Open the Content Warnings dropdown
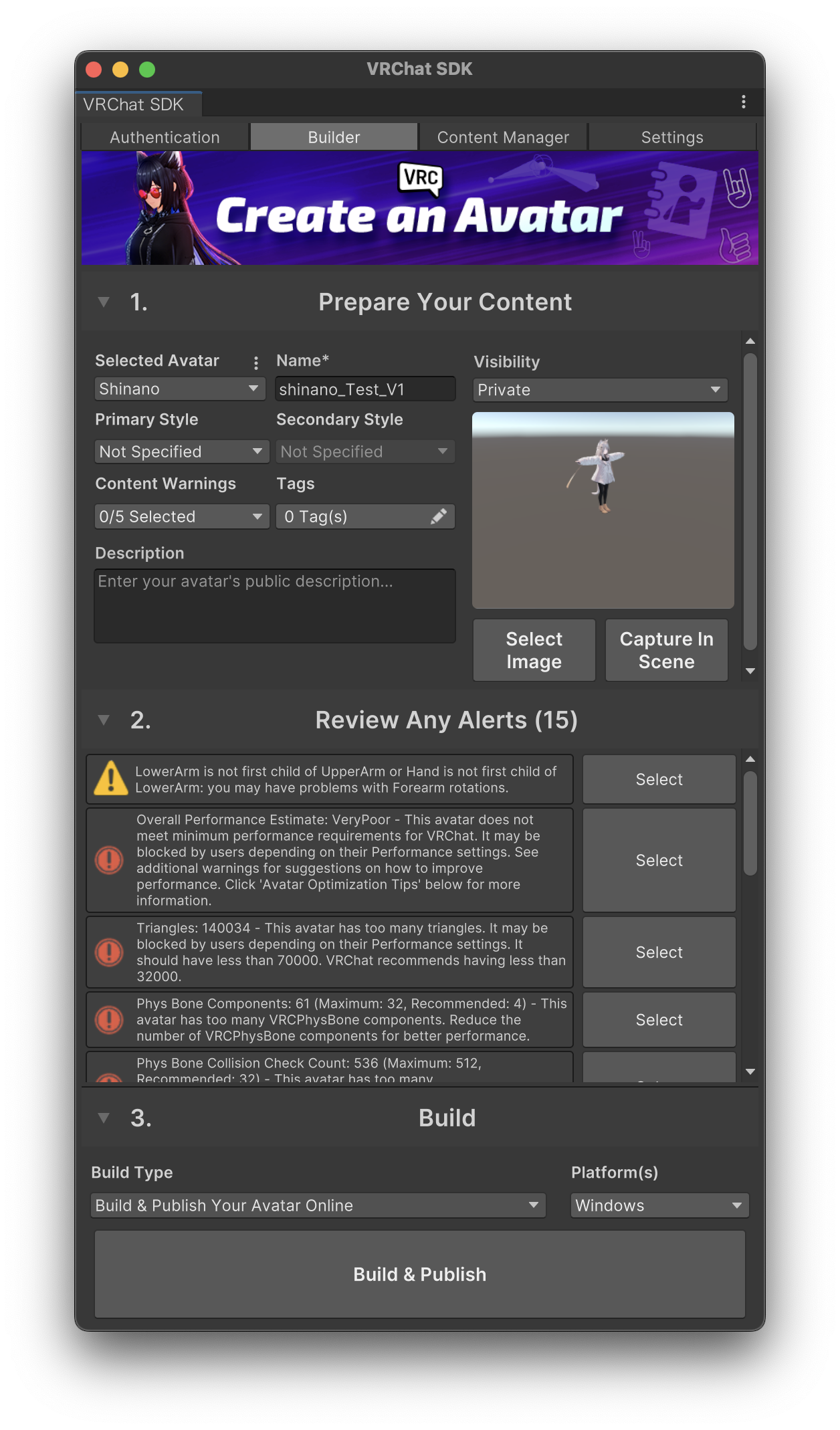Image resolution: width=840 pixels, height=1430 pixels. pyautogui.click(x=181, y=516)
